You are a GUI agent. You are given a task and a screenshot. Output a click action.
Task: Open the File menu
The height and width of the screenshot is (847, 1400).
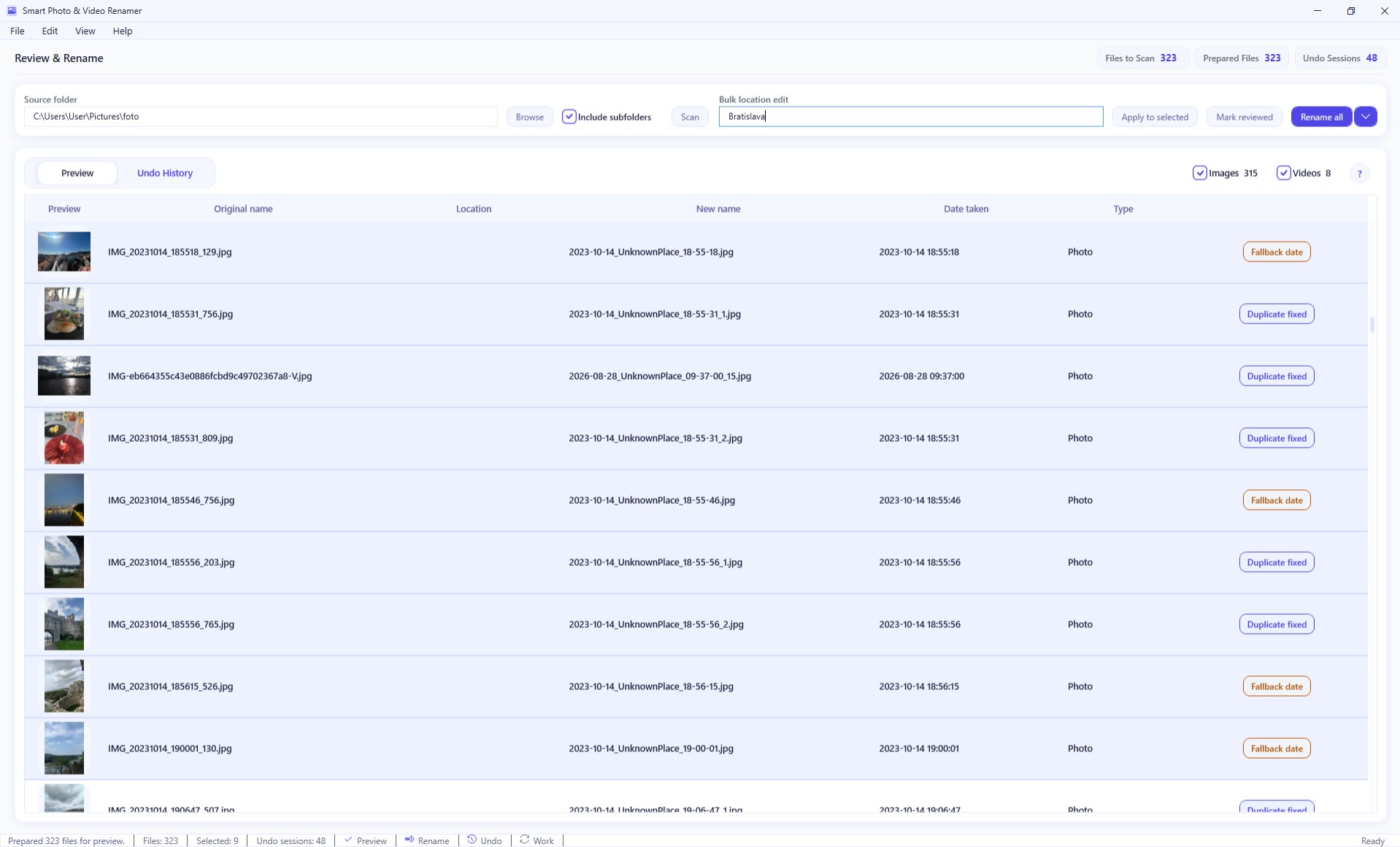18,31
